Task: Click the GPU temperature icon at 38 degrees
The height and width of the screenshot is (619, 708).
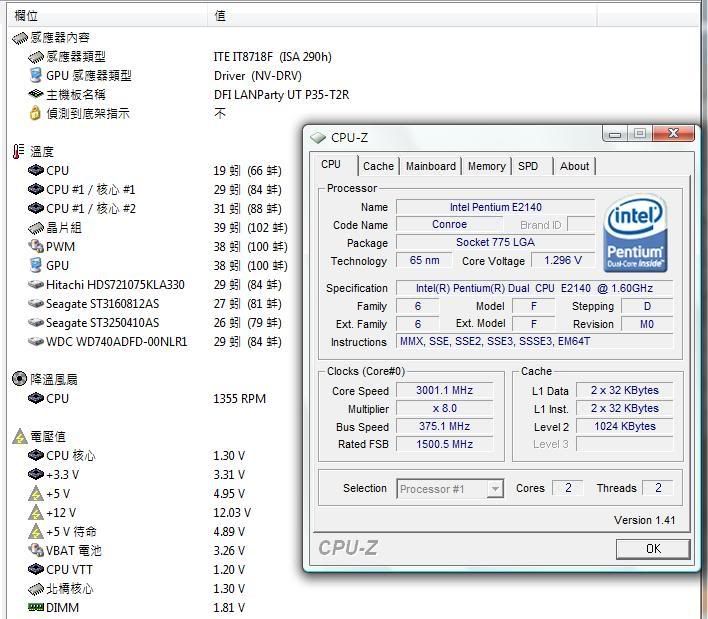Action: [36, 265]
